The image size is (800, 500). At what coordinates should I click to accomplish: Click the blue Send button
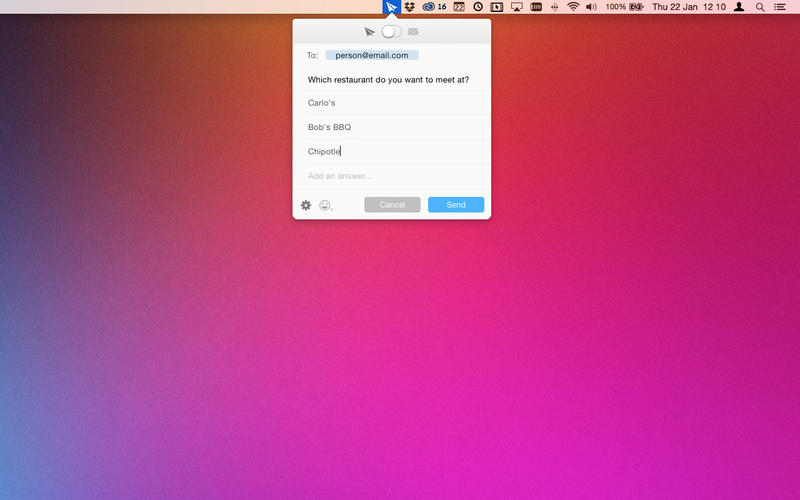click(x=456, y=205)
